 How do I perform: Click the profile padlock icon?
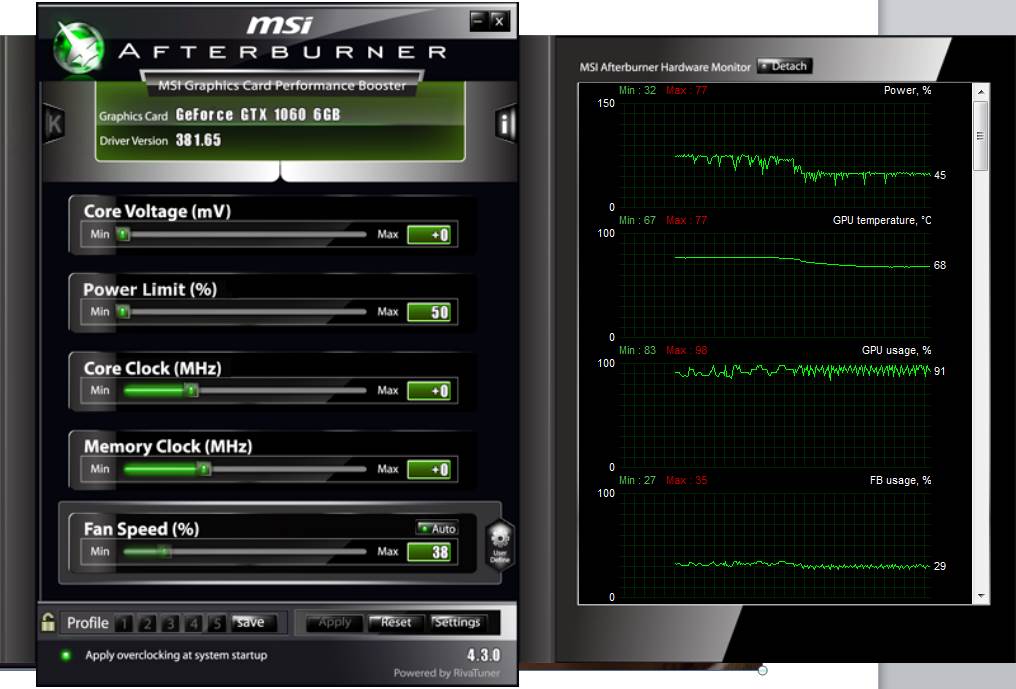coord(48,622)
